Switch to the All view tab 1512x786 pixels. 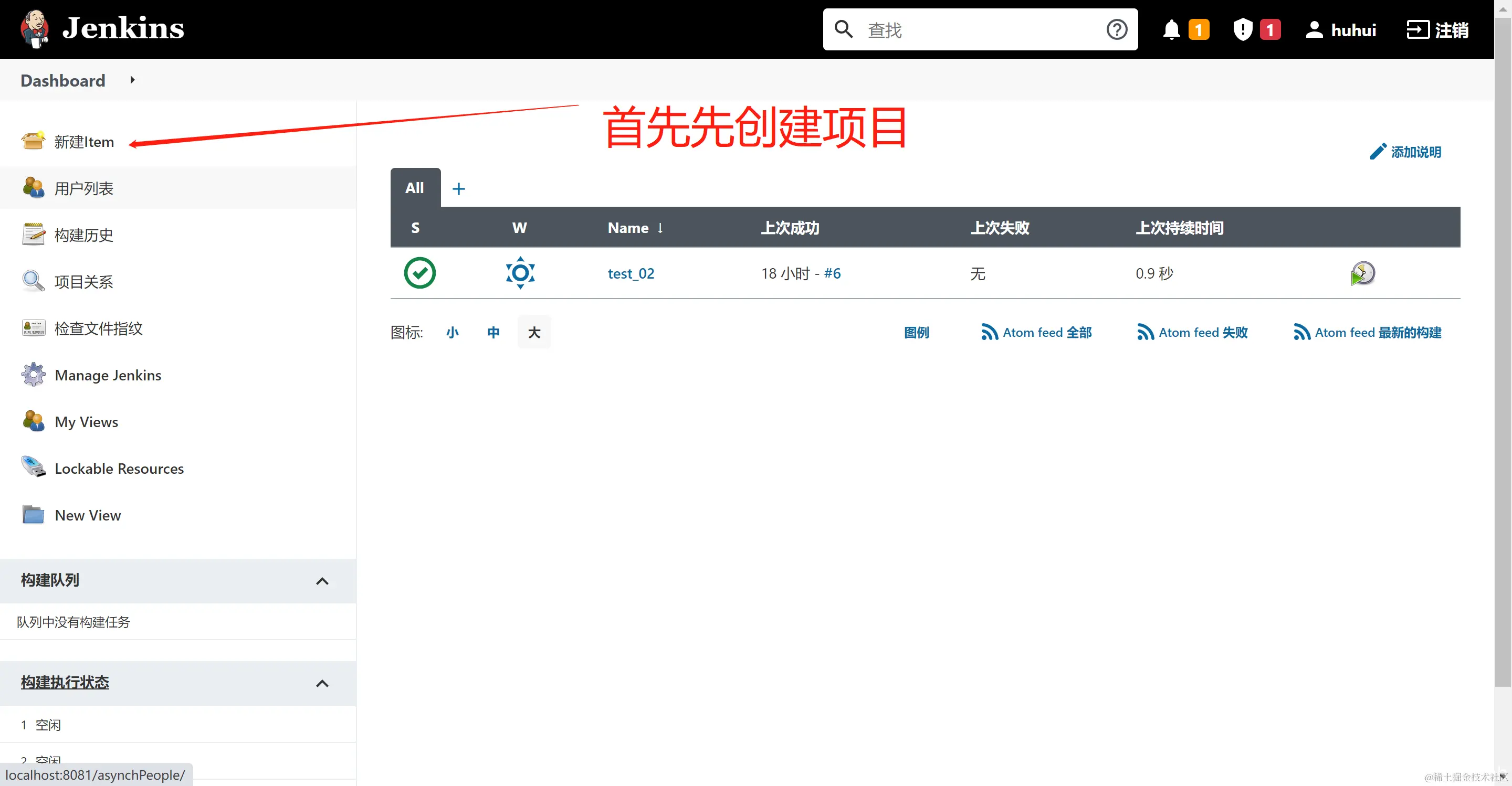click(414, 188)
